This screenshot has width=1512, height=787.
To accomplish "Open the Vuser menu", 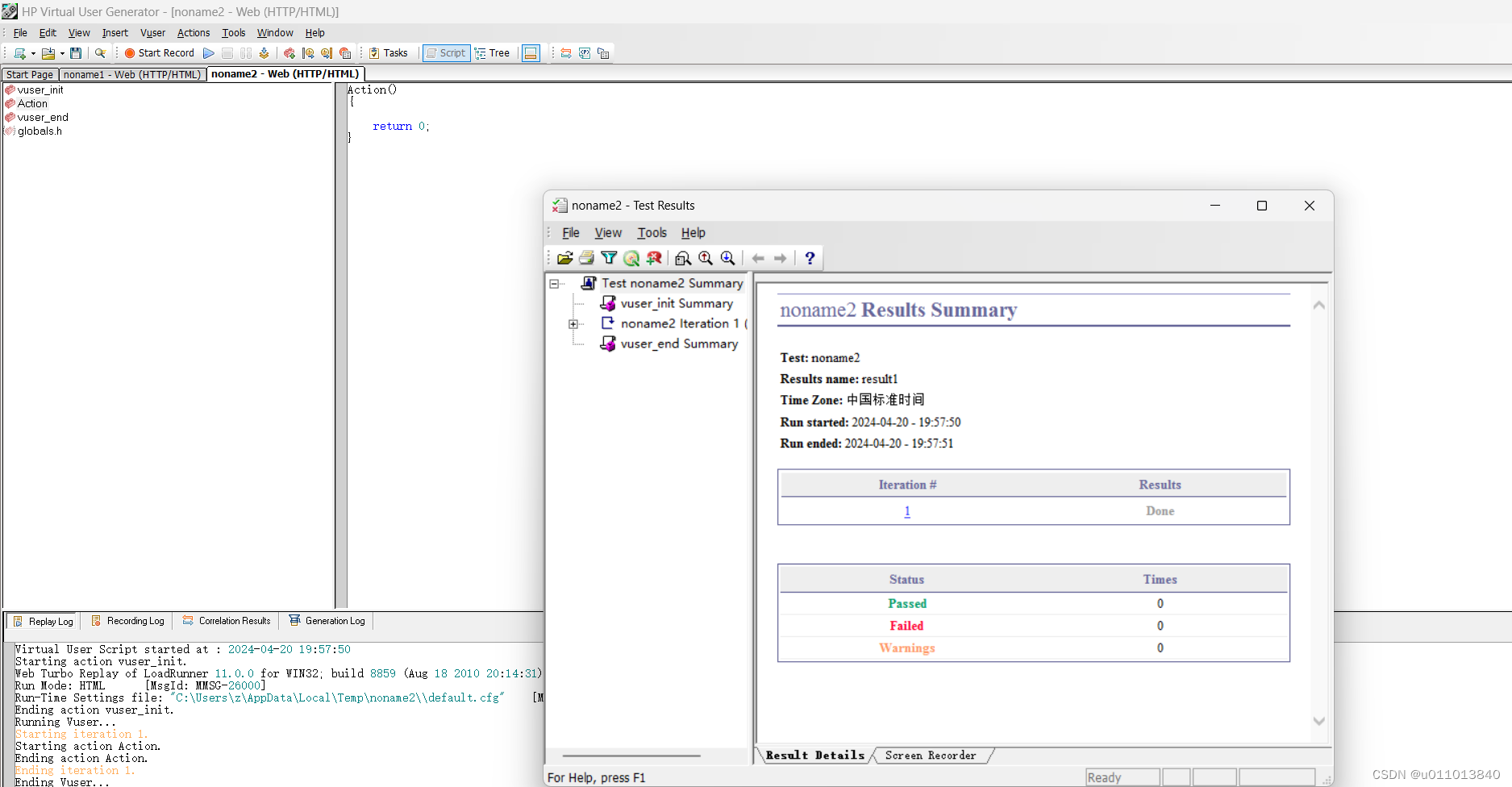I will pyautogui.click(x=152, y=33).
